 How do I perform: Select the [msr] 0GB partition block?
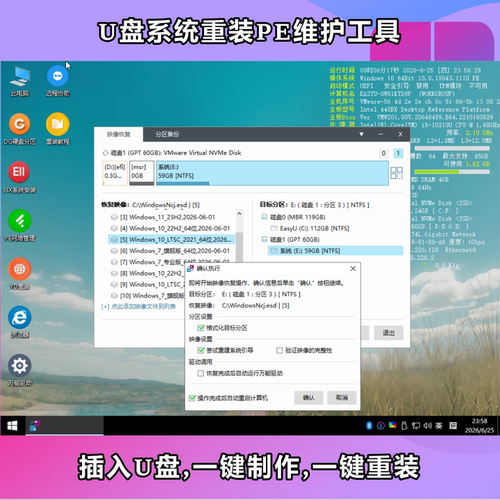click(x=142, y=173)
